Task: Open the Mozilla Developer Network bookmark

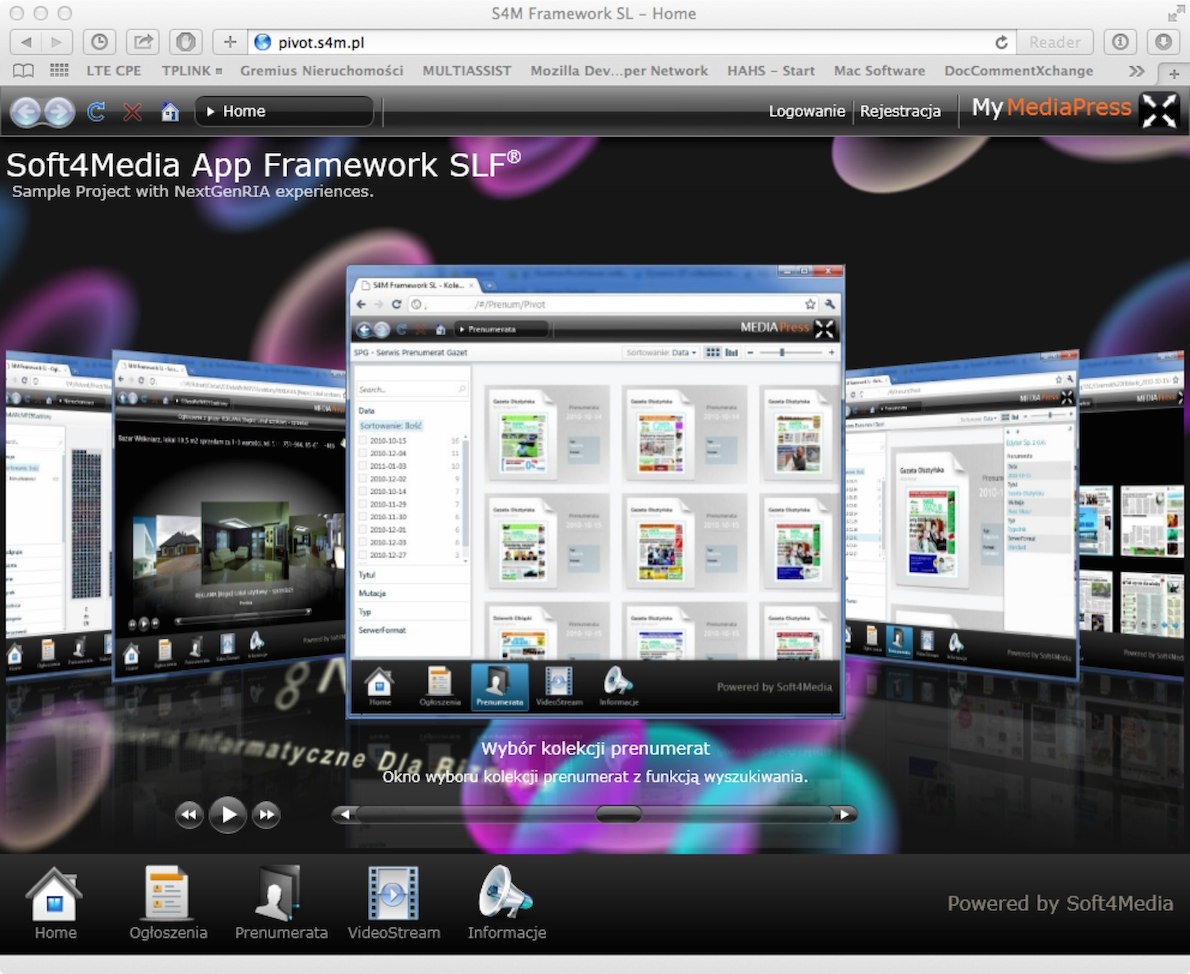Action: [x=619, y=71]
